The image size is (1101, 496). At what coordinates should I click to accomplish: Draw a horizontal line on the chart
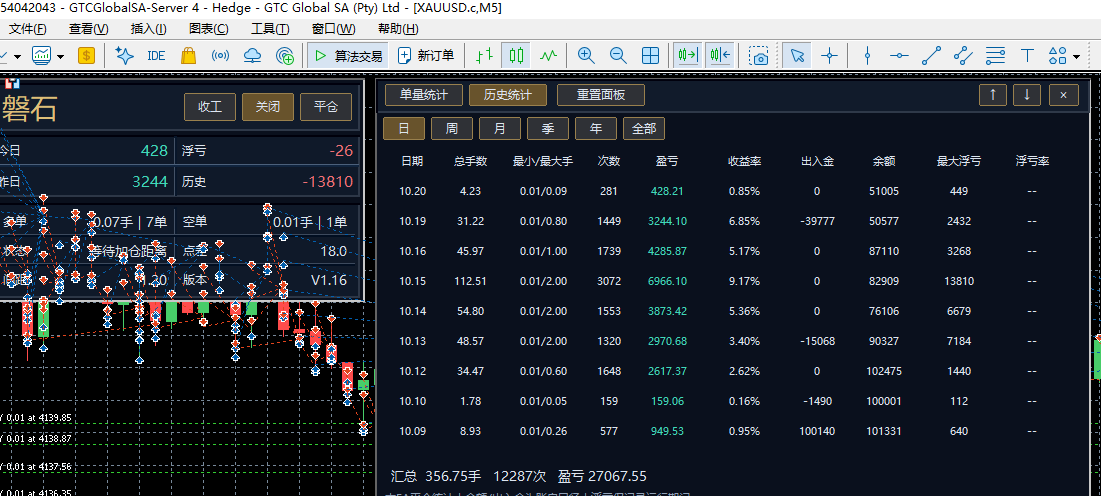pos(899,56)
